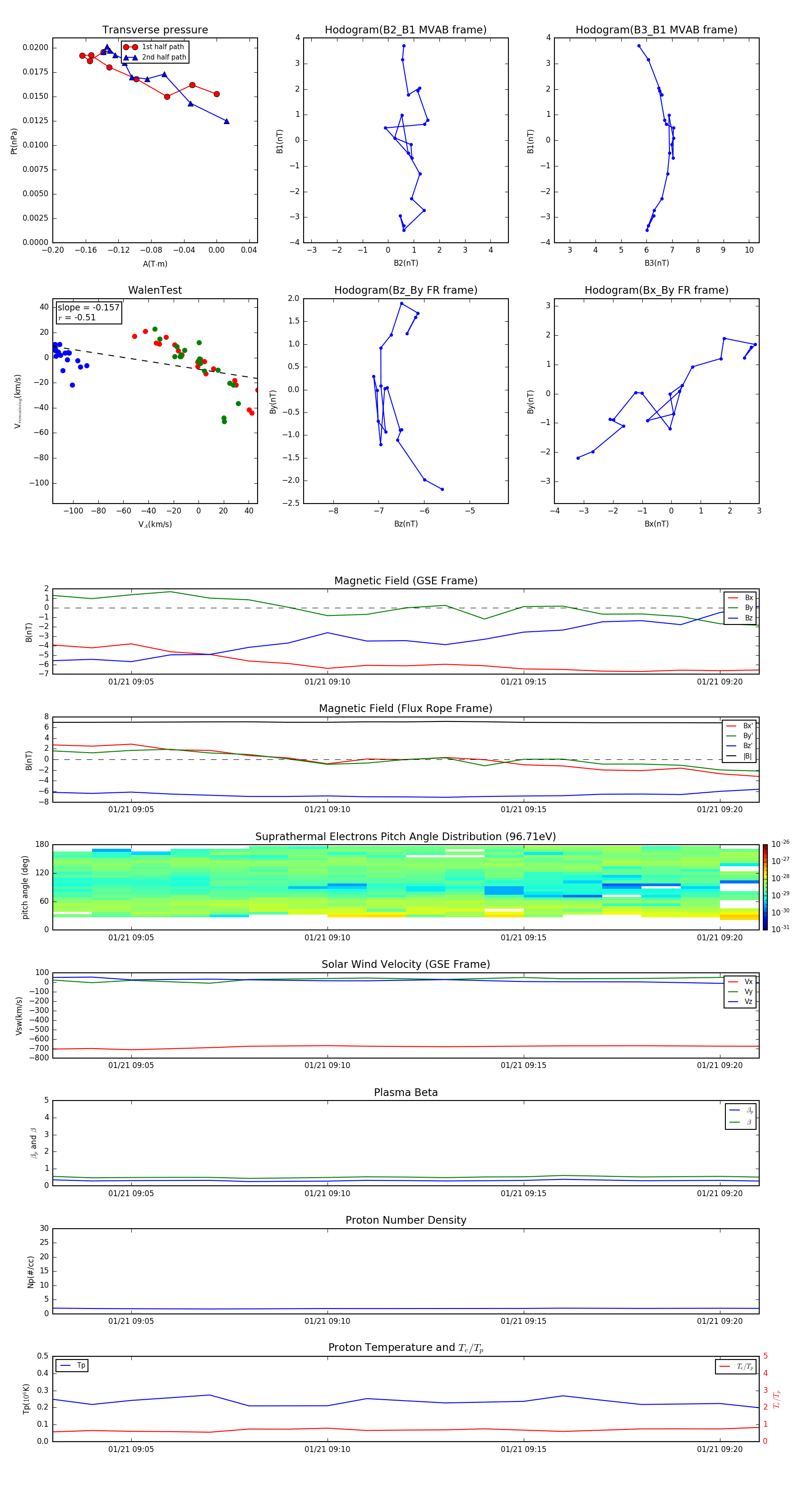The width and height of the screenshot is (812, 1489).
Task: Select the "|B|" legend entry in the Flux Rope panel
Action: (739, 756)
